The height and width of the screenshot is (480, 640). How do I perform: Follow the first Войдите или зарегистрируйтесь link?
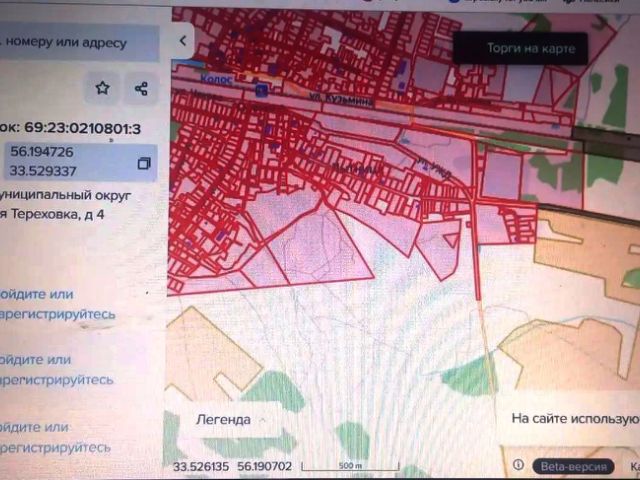(58, 304)
